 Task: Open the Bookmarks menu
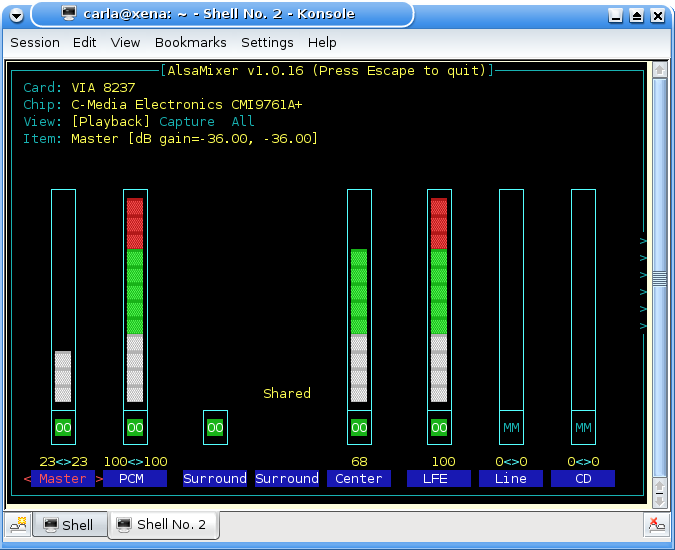click(191, 43)
